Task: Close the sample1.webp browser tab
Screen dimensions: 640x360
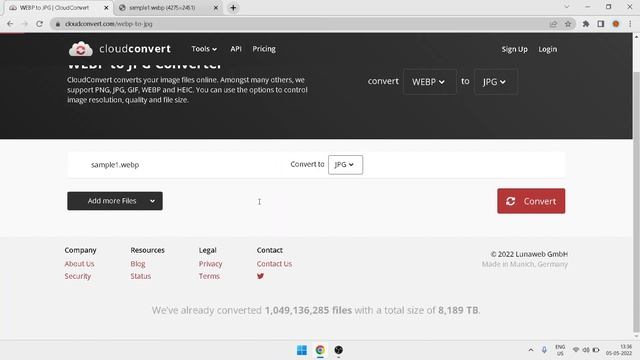Action: [x=216, y=8]
